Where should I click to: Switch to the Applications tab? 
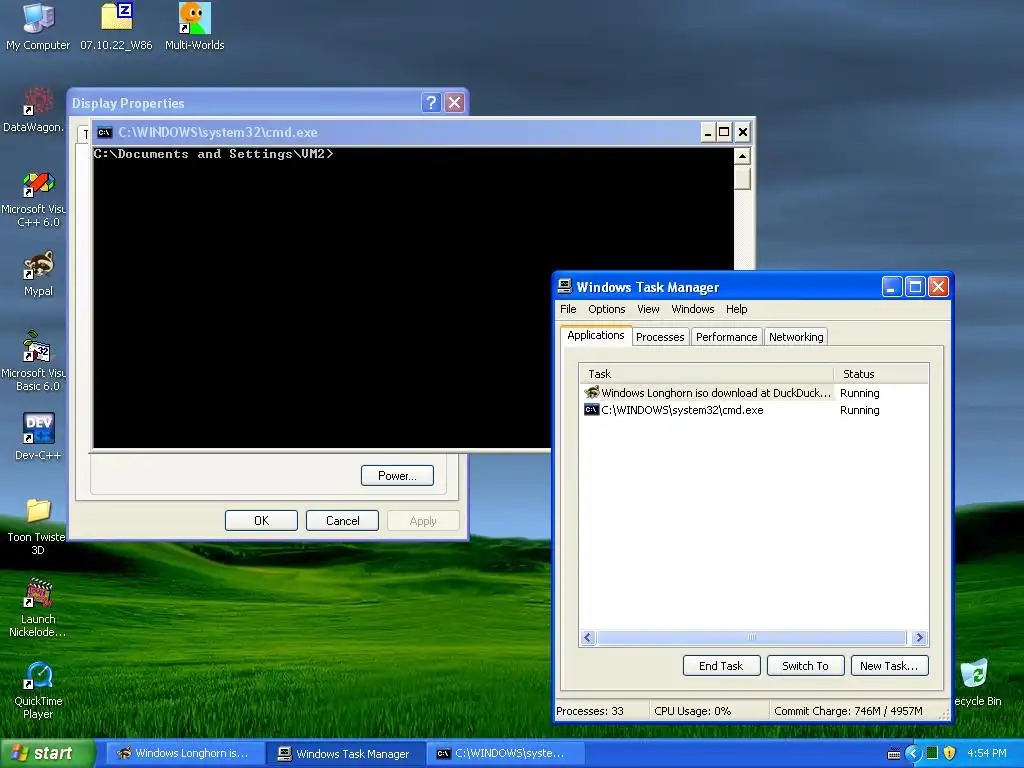(x=596, y=335)
